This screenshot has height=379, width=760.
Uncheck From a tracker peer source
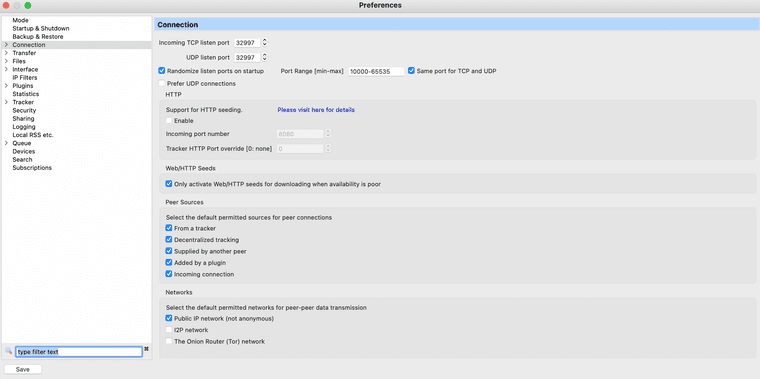(x=169, y=228)
